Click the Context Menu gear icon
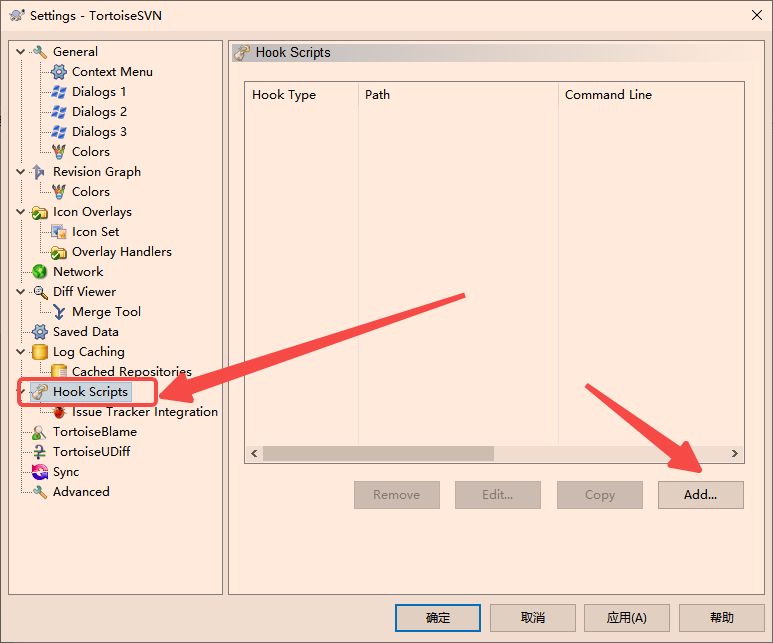 coord(59,72)
